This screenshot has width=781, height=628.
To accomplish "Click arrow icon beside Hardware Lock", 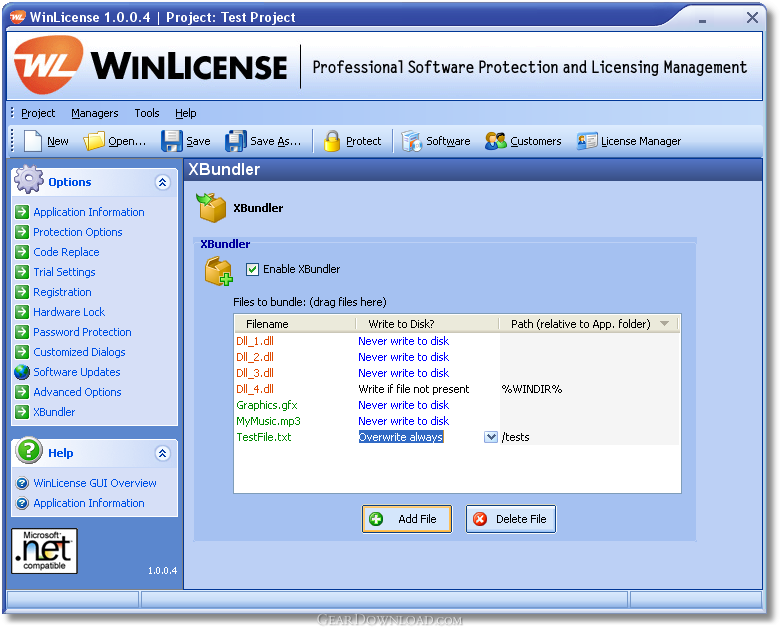I will pos(22,312).
